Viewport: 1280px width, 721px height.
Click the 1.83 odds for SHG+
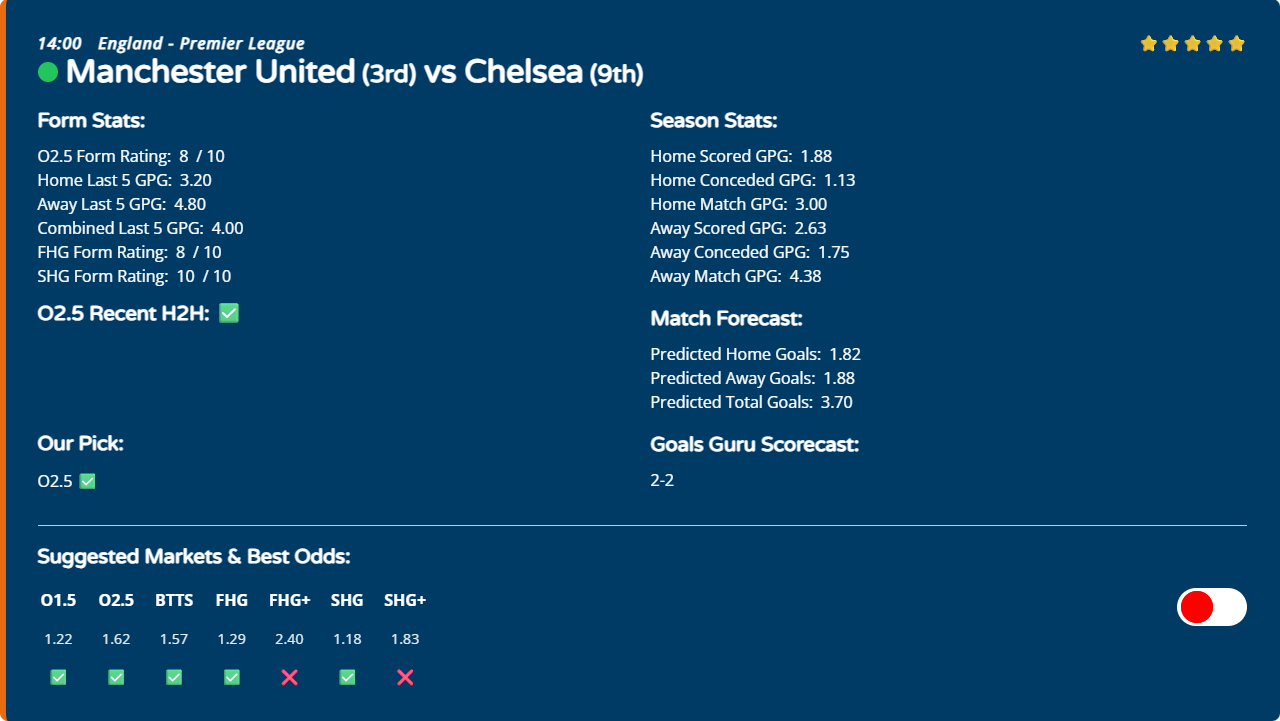point(405,639)
